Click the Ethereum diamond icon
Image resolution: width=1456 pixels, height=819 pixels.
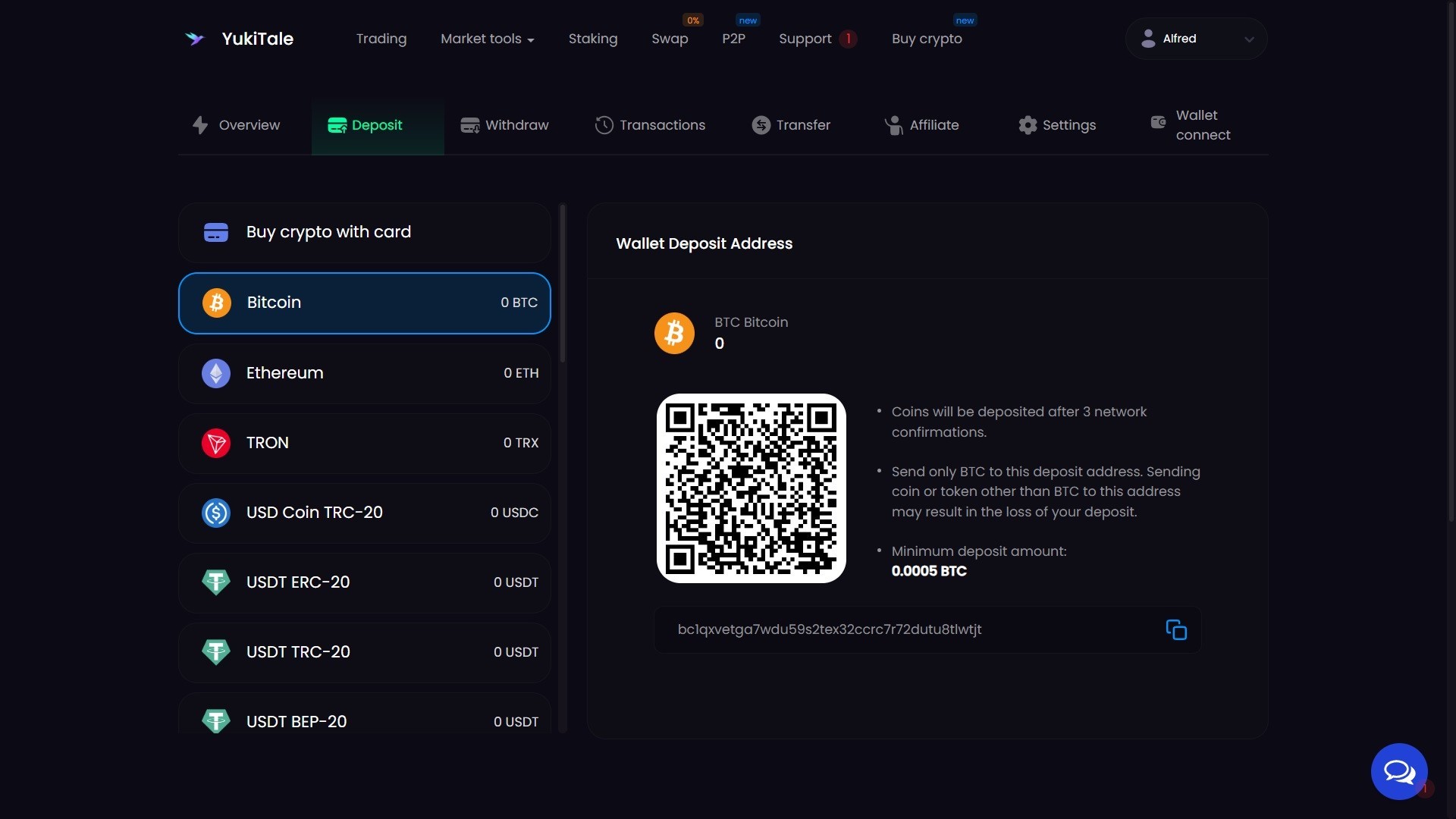[x=216, y=373]
